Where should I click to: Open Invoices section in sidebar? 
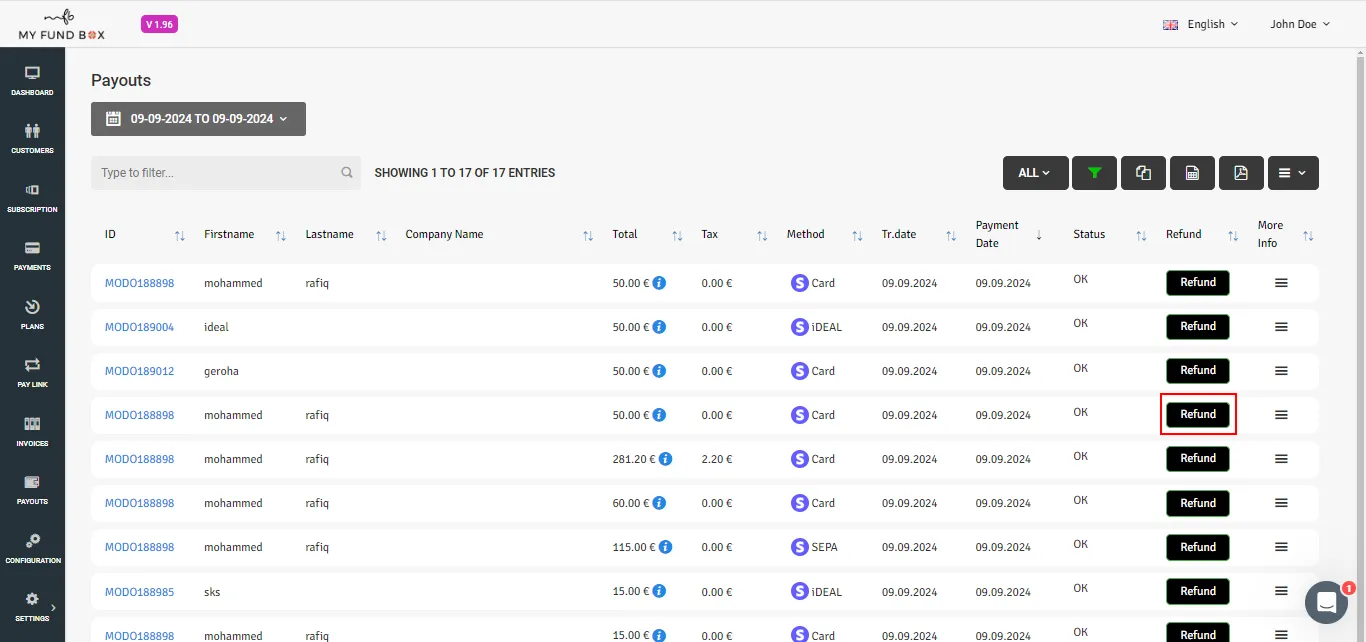click(32, 431)
